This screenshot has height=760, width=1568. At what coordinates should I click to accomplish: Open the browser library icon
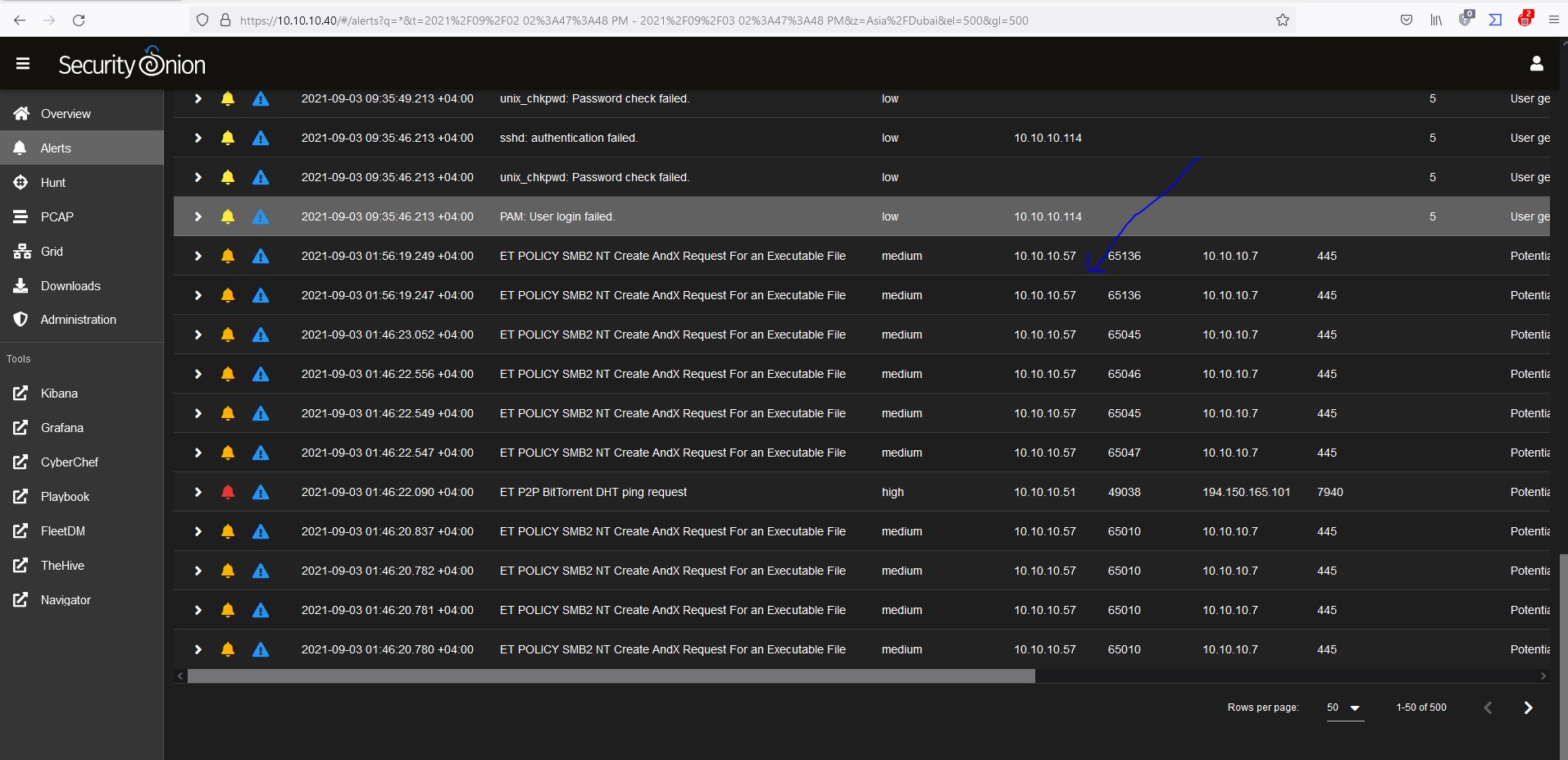click(x=1436, y=20)
